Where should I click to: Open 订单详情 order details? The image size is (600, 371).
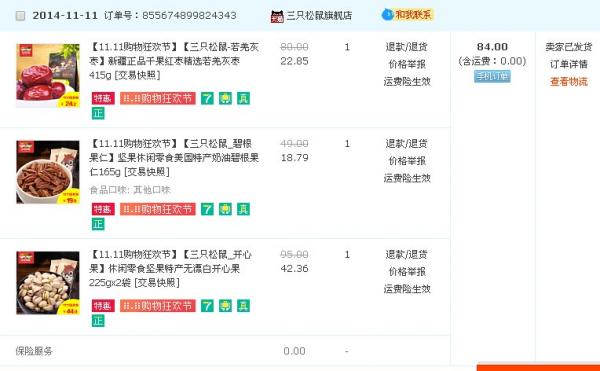click(568, 64)
